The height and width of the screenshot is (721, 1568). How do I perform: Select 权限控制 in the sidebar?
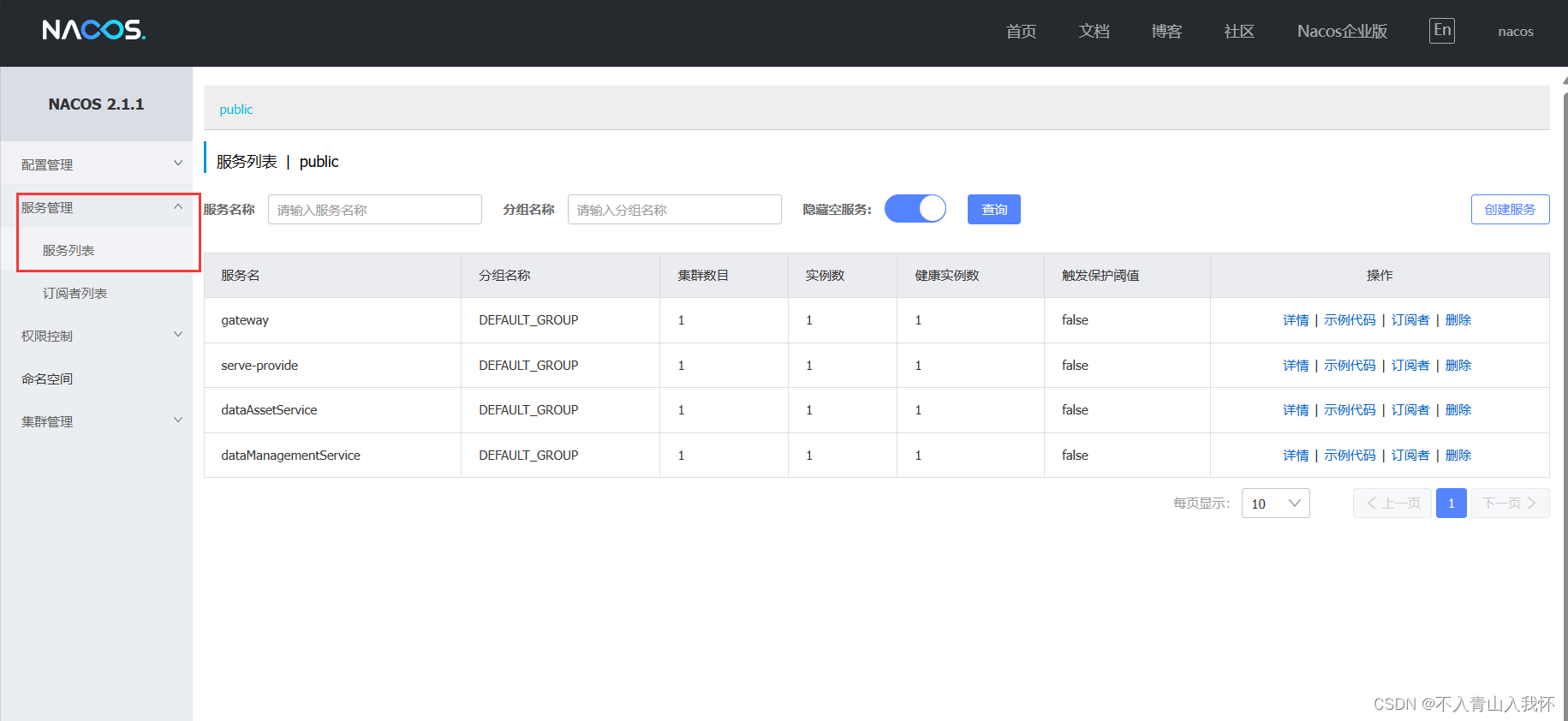tap(47, 336)
